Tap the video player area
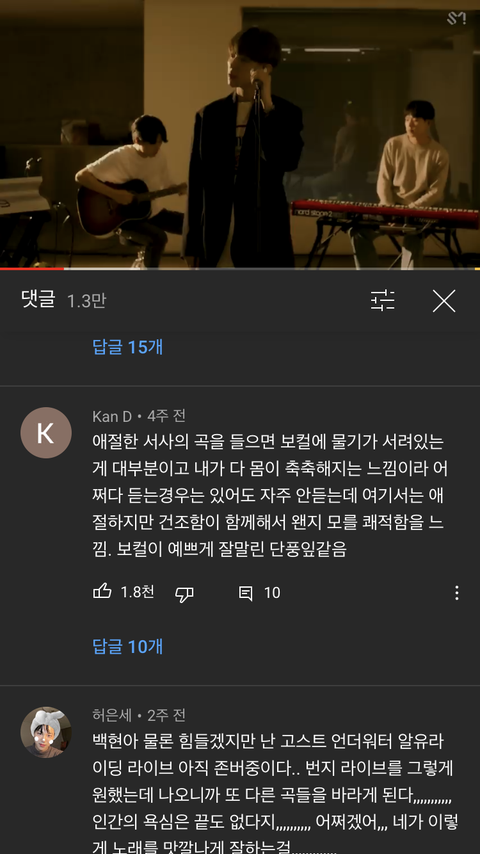The height and width of the screenshot is (854, 480). tap(240, 133)
